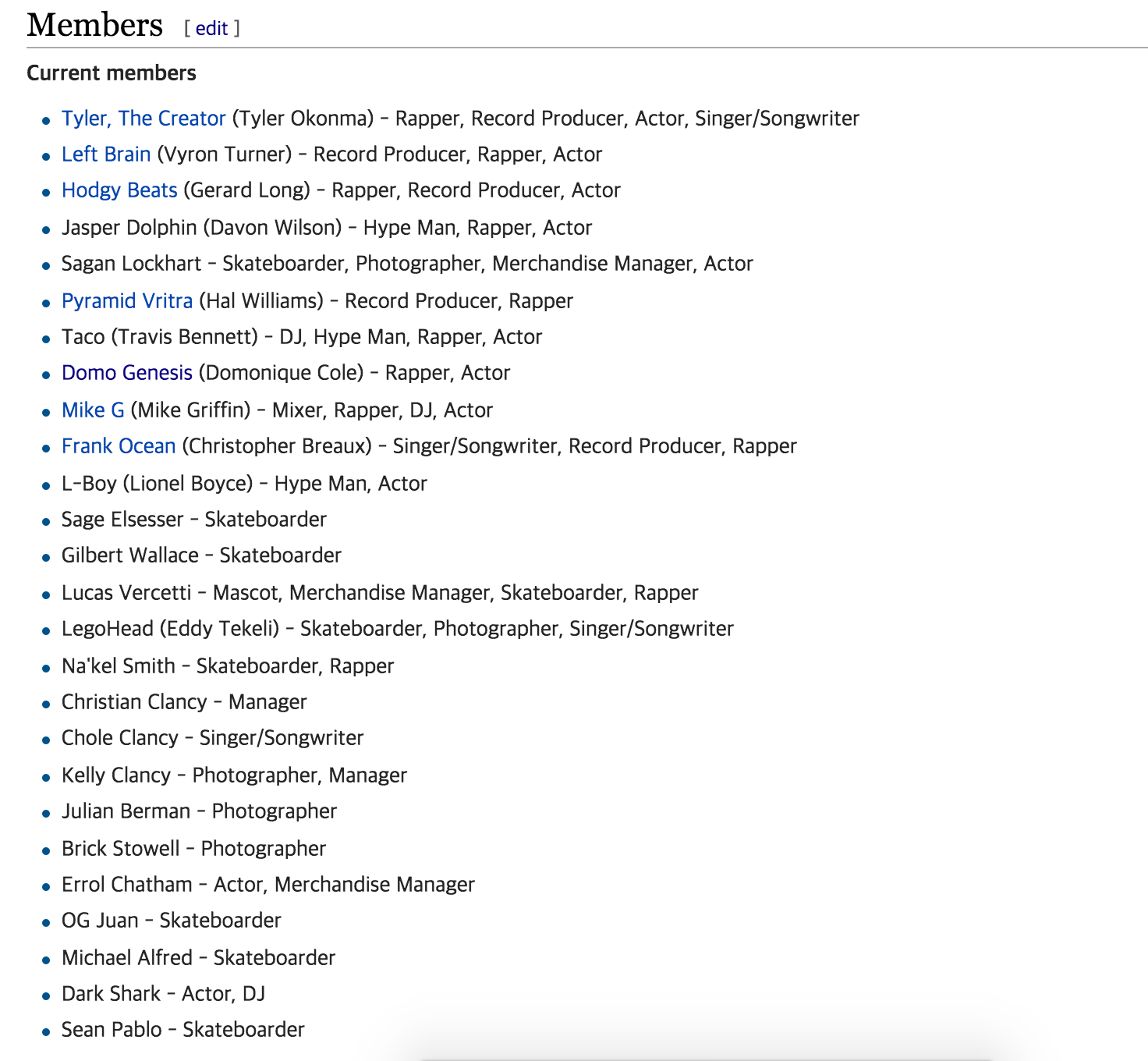Click the name Christopher Breaux in parentheses

point(277,446)
